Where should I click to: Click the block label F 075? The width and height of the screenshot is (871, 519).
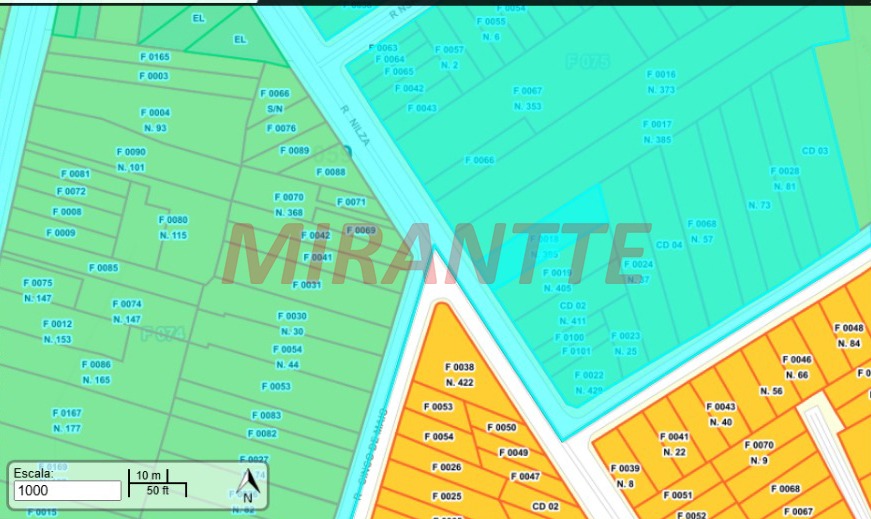587,62
